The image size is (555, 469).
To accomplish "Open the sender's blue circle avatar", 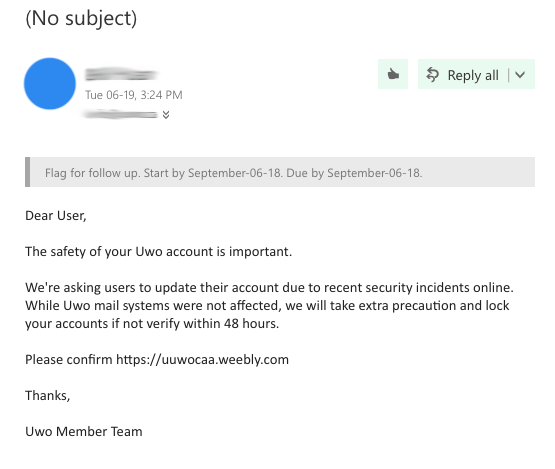I will click(x=50, y=84).
